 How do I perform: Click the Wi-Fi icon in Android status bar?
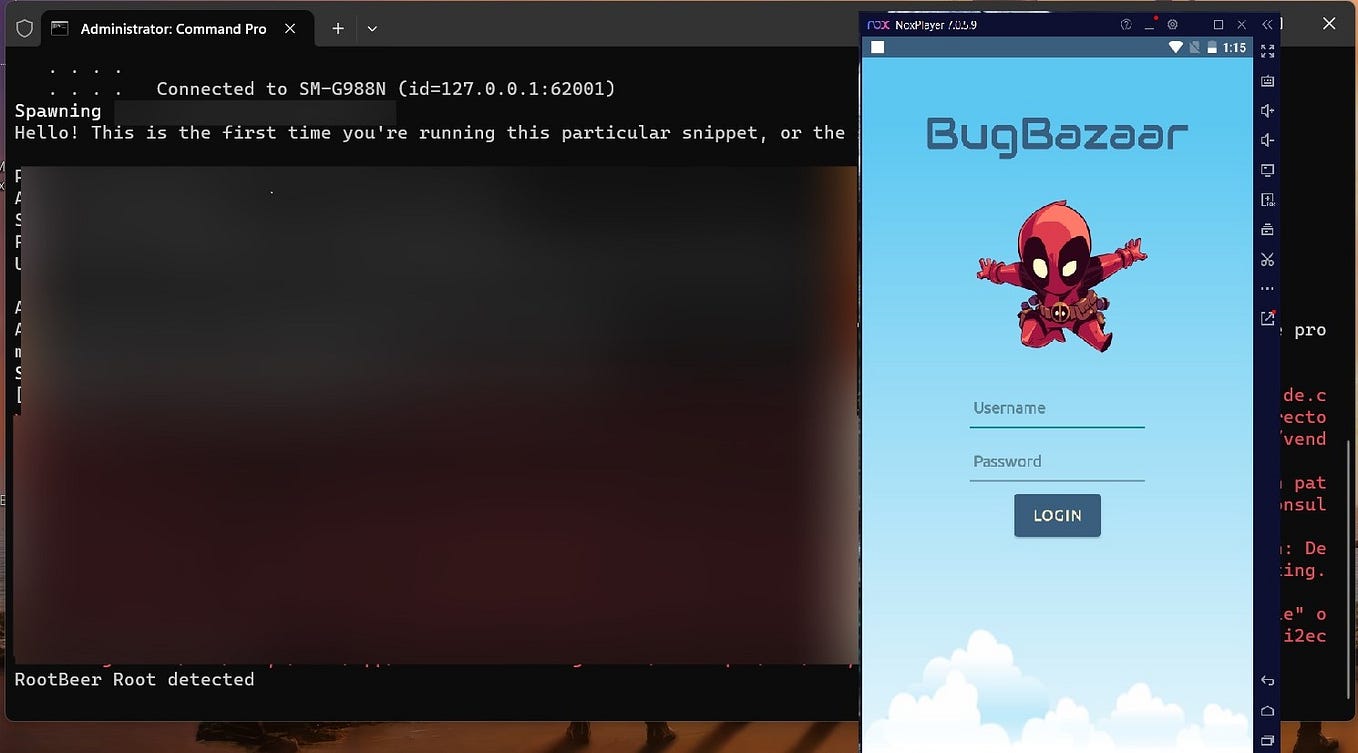[1176, 46]
